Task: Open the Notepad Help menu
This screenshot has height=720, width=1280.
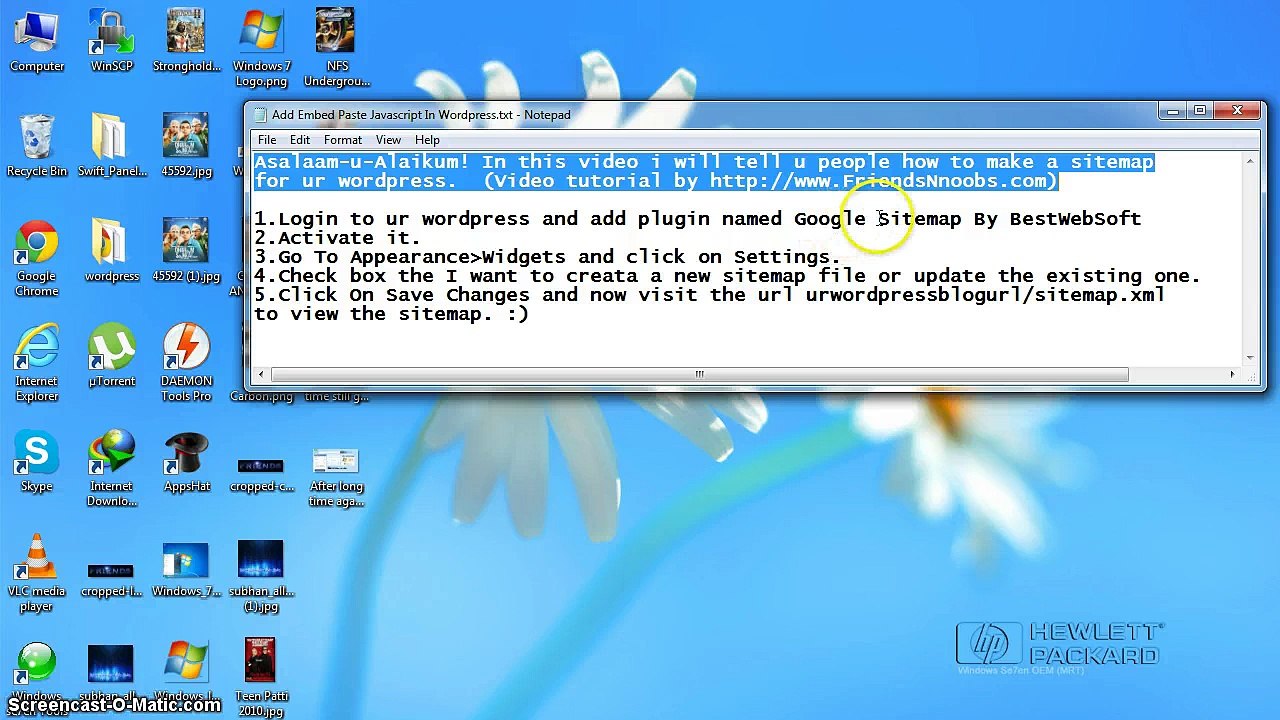Action: pos(427,140)
